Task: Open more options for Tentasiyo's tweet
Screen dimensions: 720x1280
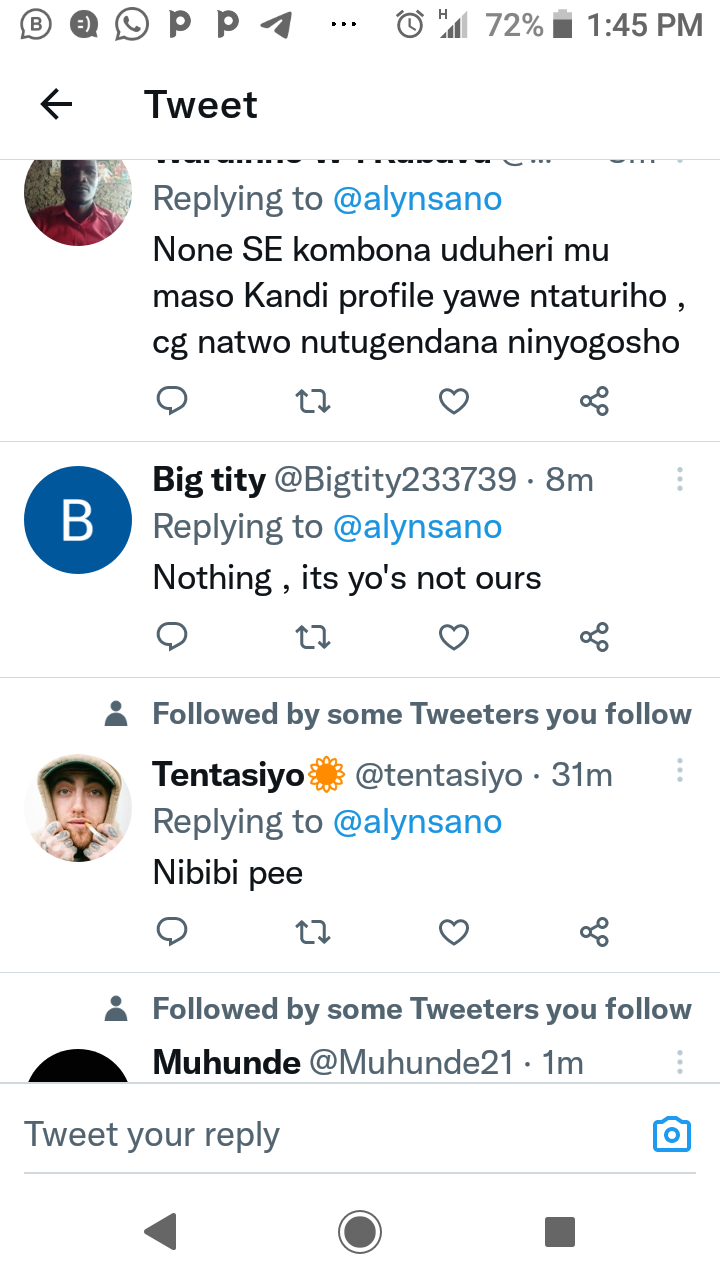Action: point(680,771)
